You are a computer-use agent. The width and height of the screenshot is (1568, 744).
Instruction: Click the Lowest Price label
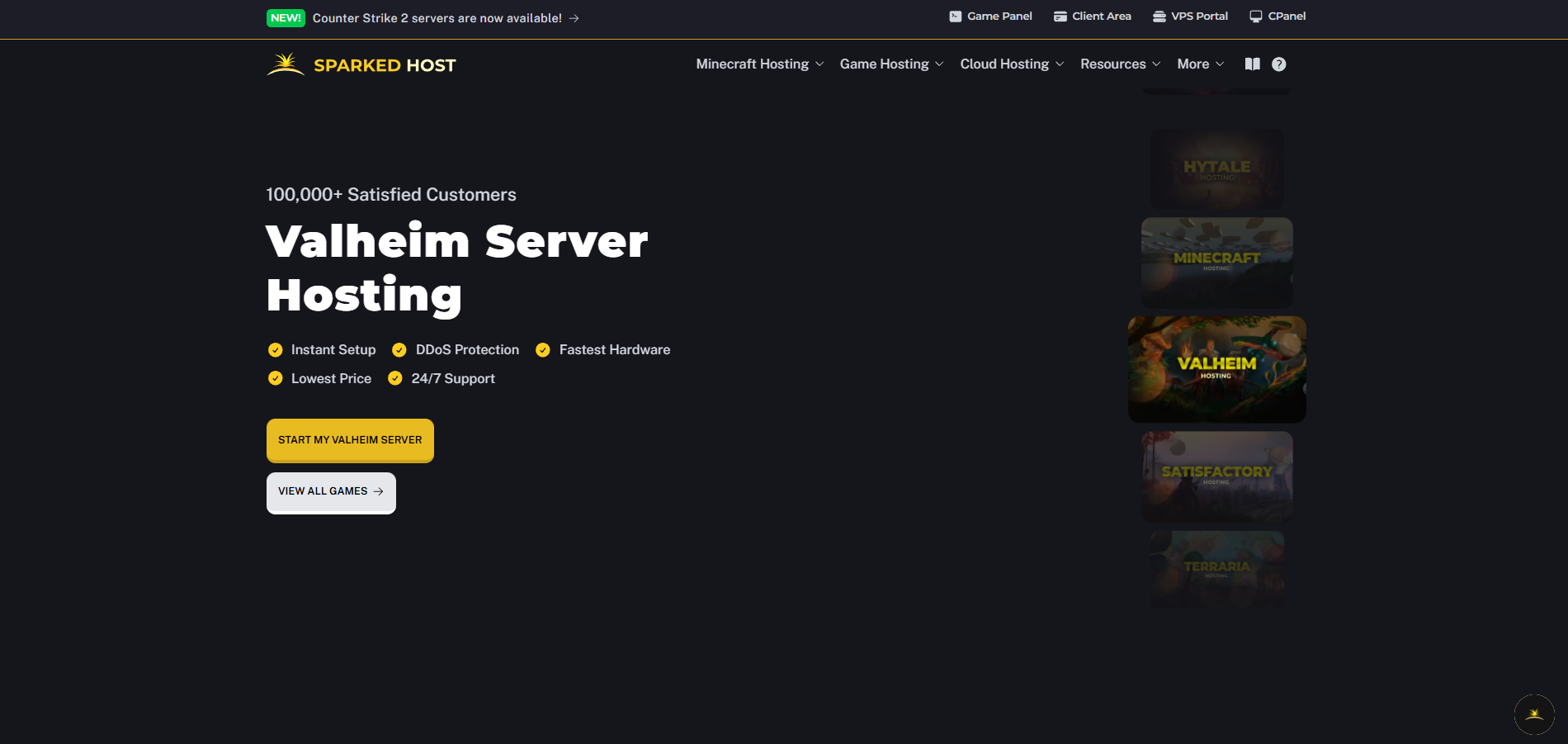(x=331, y=378)
